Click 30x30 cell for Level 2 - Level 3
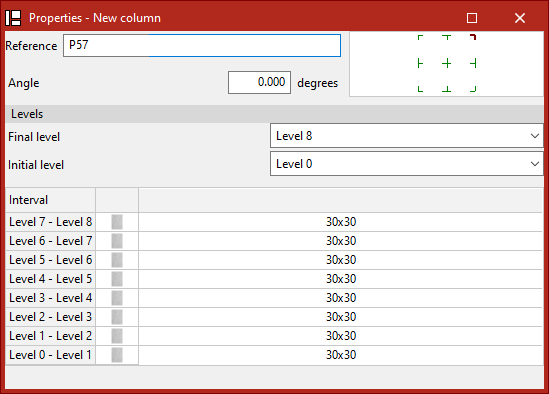 pos(341,317)
